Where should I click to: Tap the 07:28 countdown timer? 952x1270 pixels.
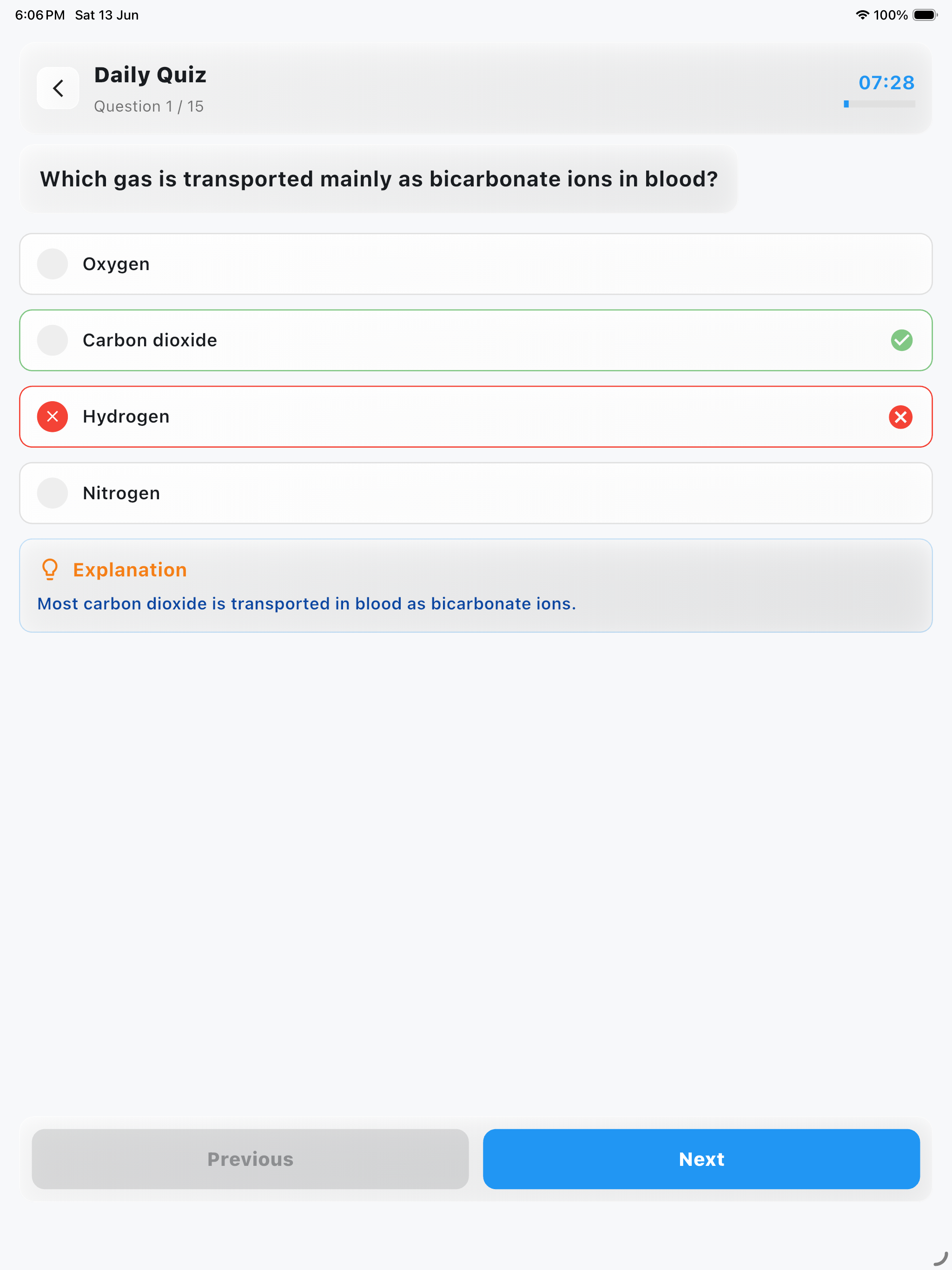coord(886,83)
